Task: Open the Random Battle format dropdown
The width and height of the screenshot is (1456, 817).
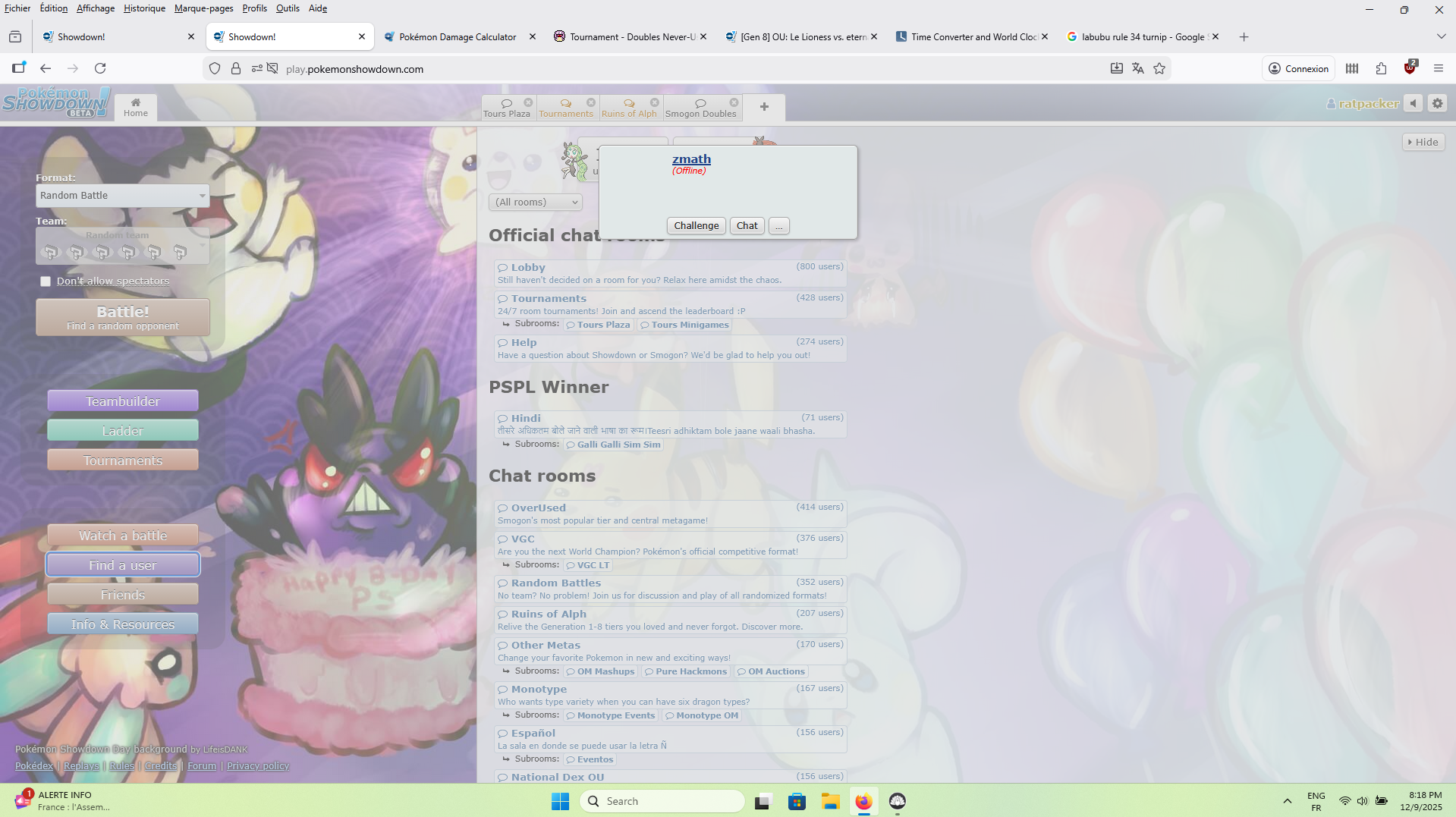Action: click(x=122, y=196)
